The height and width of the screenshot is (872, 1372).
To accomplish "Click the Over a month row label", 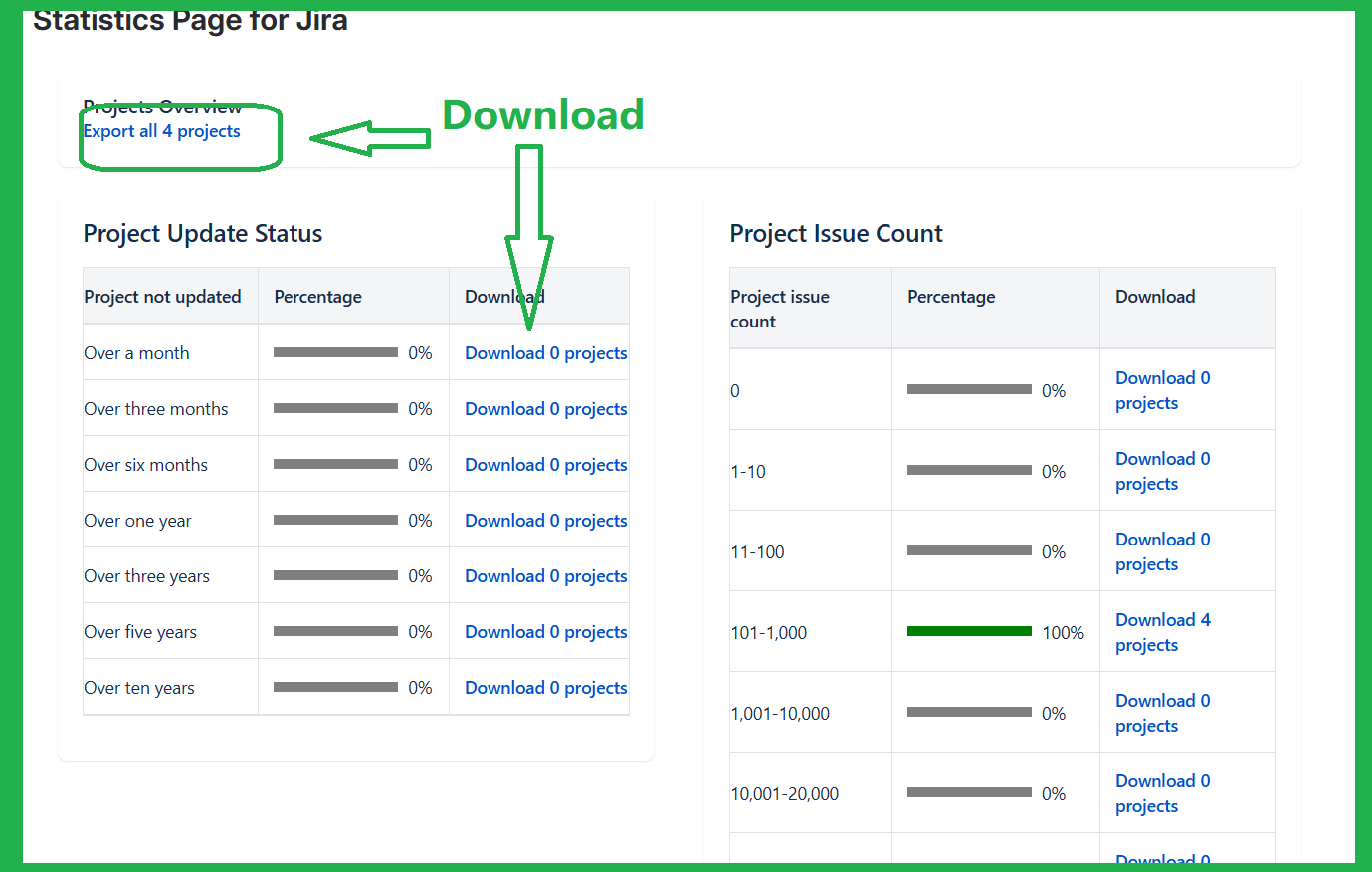I will 136,353.
